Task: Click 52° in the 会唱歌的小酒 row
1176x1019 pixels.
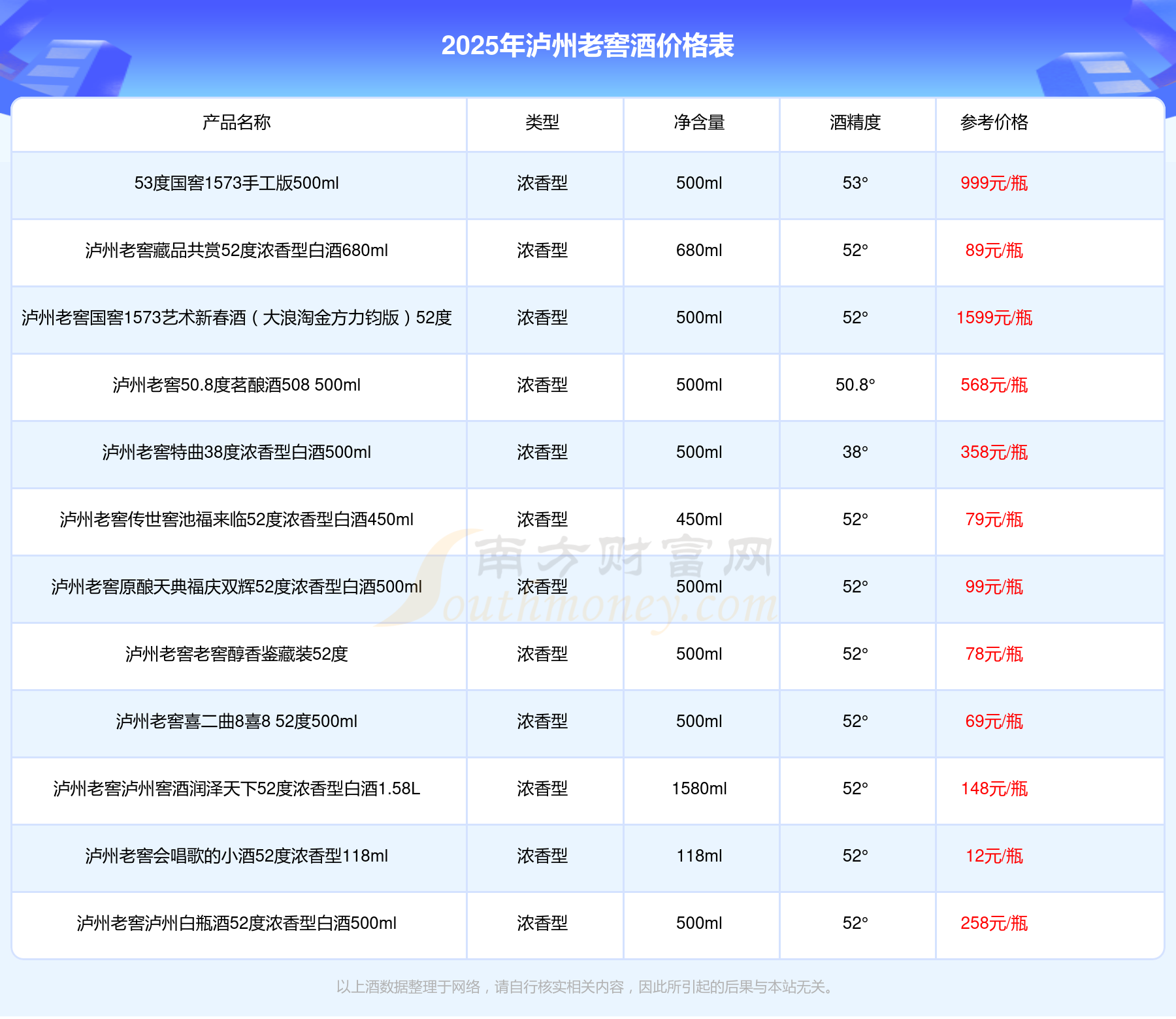Action: coord(855,856)
